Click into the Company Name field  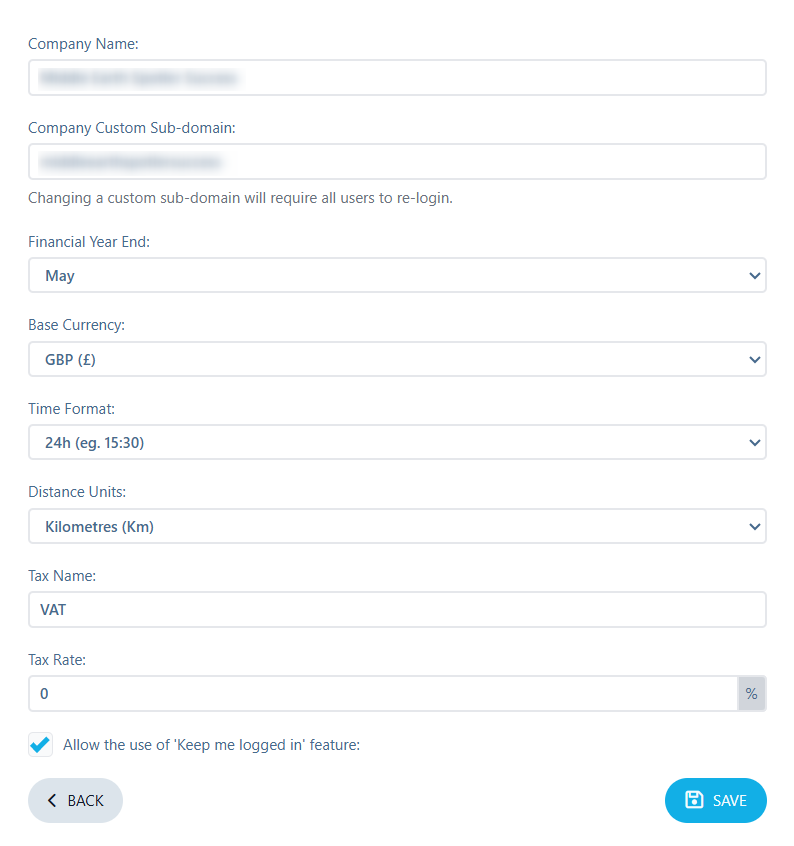point(397,78)
